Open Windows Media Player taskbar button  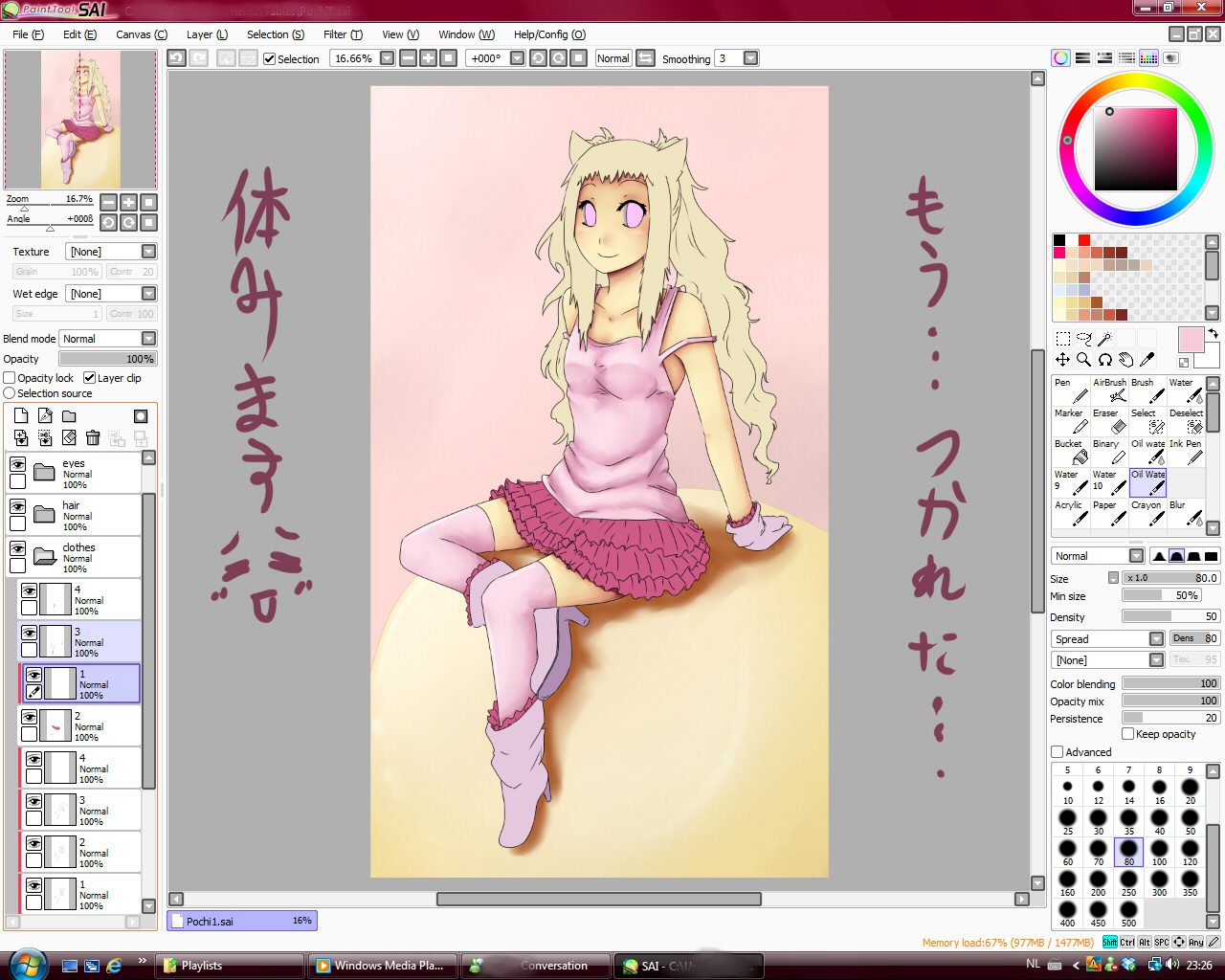[x=381, y=966]
